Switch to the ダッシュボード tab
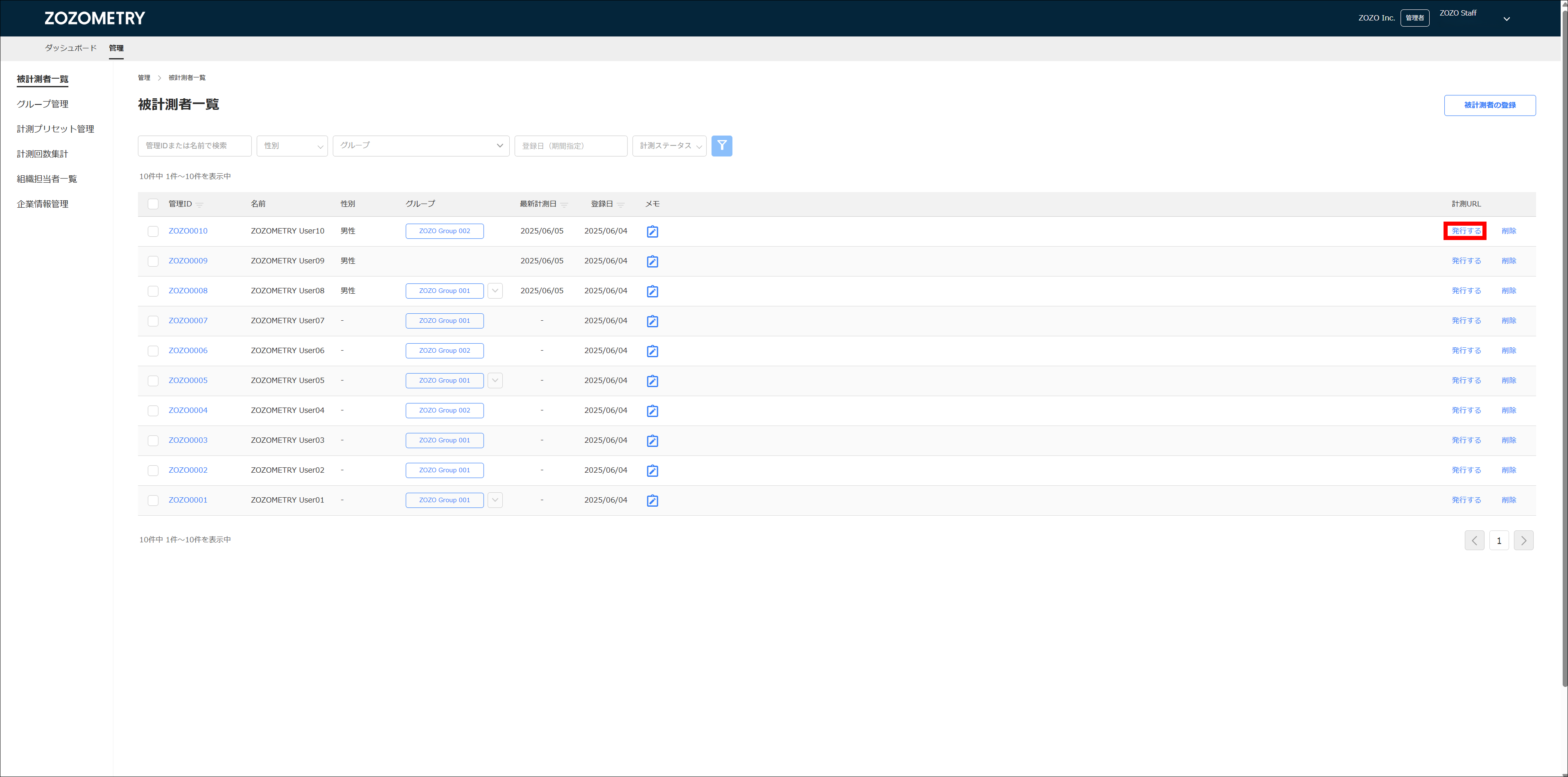Viewport: 1568px width, 777px height. [x=70, y=48]
